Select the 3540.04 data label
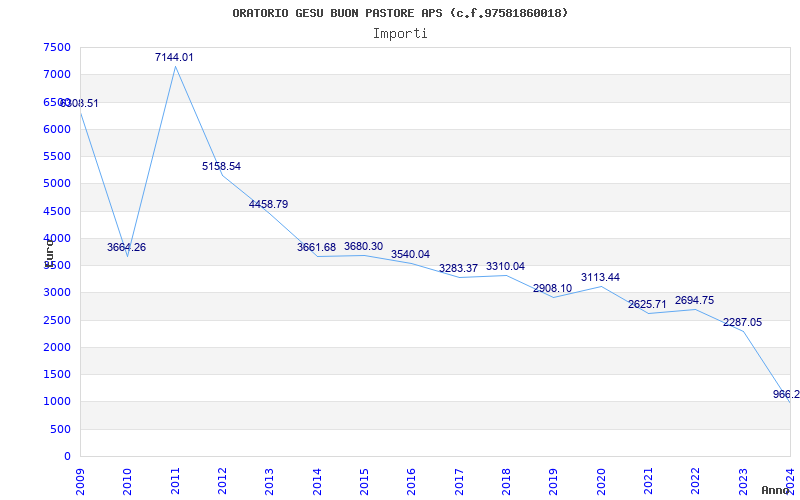Image resolution: width=800 pixels, height=500 pixels. [x=410, y=255]
